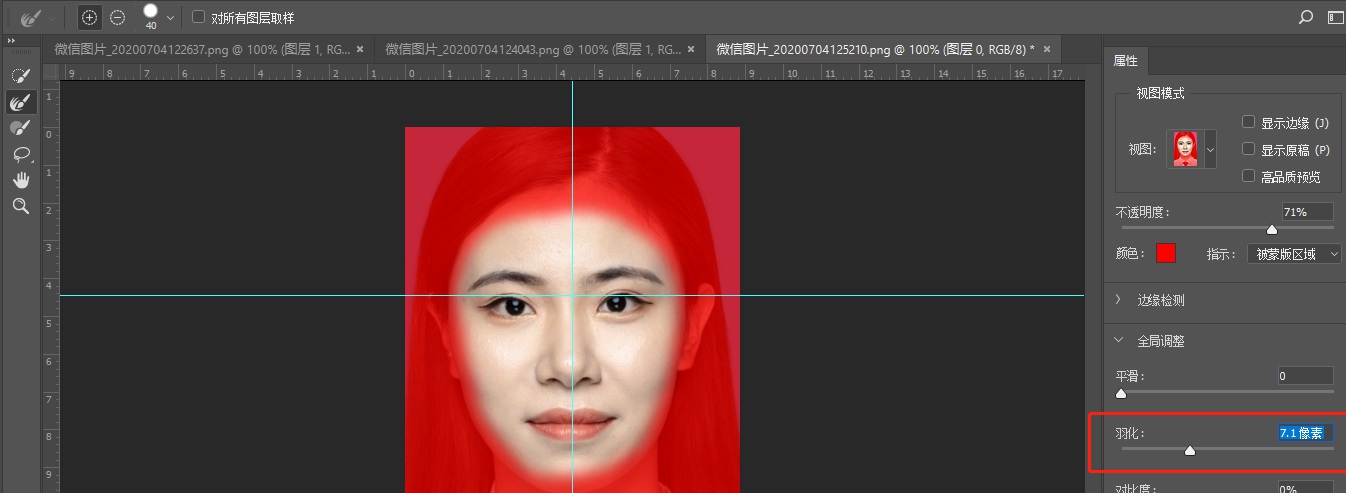
Task: Click the 羽化 value input field
Action: pos(1304,433)
